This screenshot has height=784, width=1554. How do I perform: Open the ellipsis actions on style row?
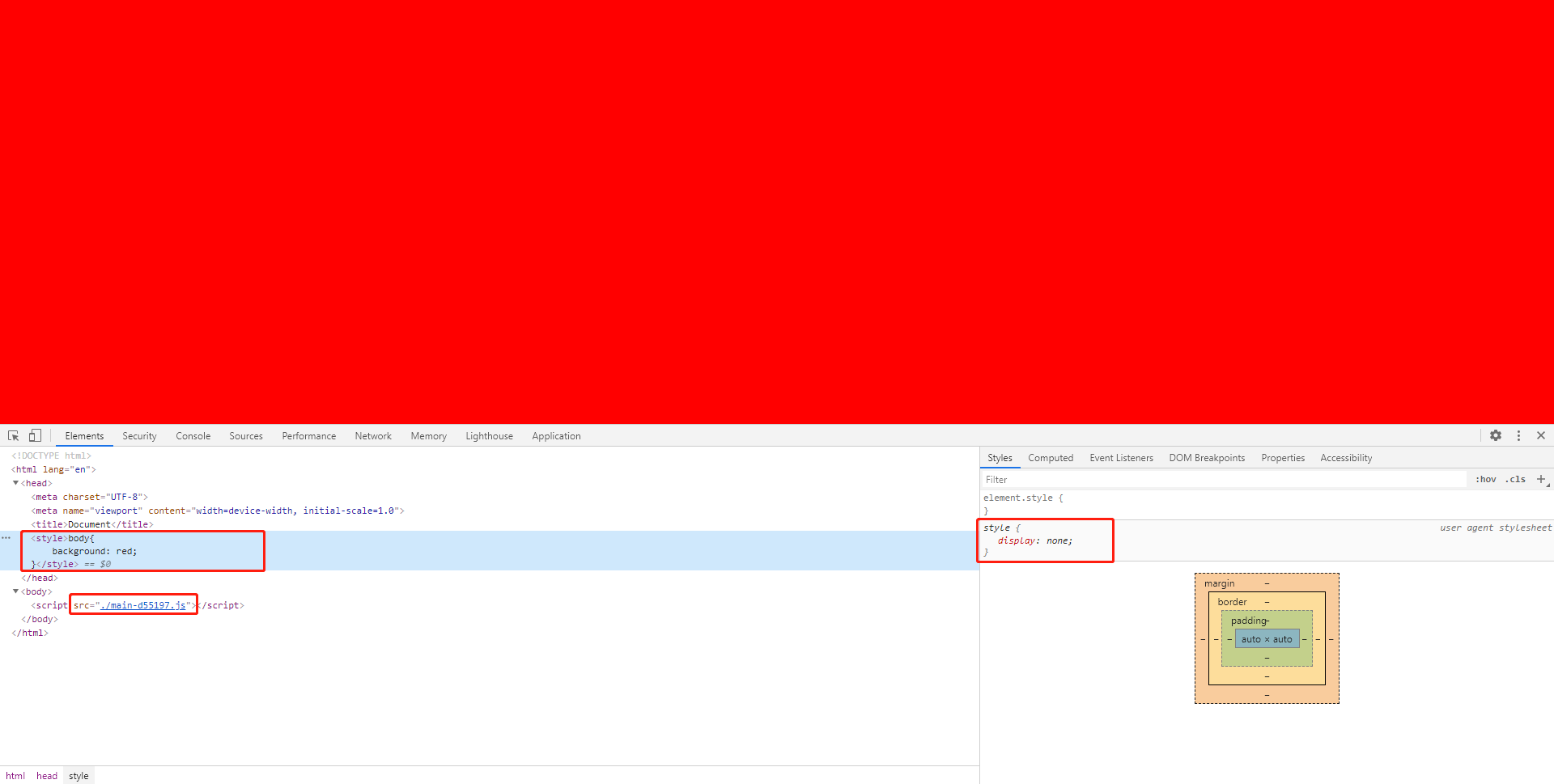(x=6, y=538)
